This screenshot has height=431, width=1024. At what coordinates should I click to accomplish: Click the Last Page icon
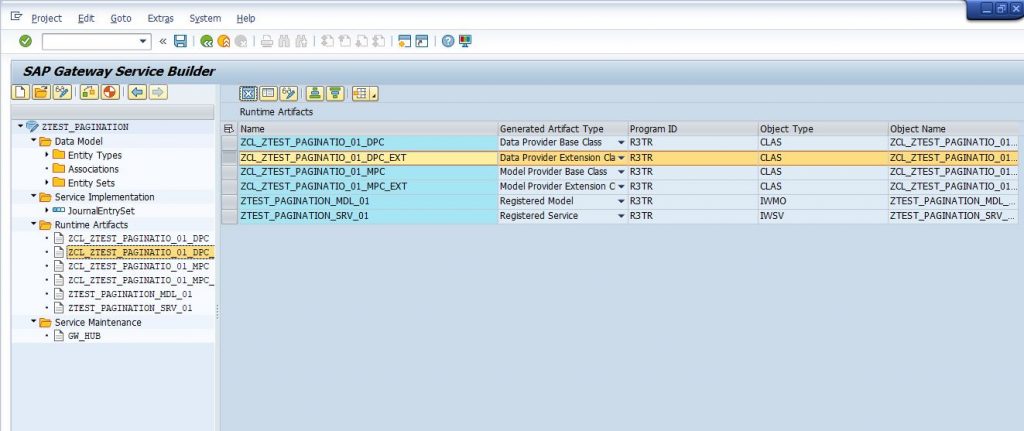(378, 41)
